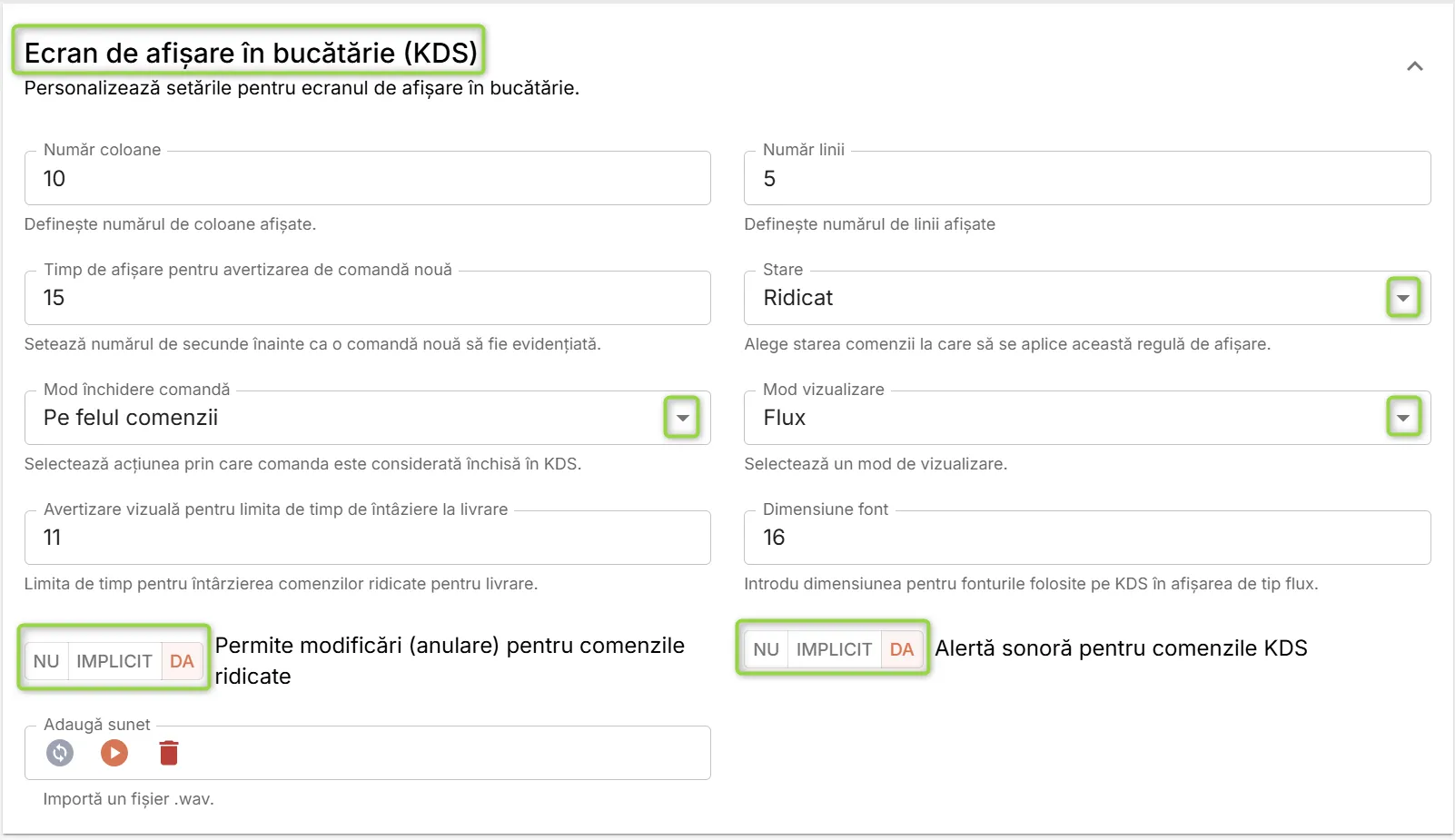This screenshot has width=1455, height=840.
Task: Expand the Mod închidere comandă dropdown
Action: pos(682,418)
